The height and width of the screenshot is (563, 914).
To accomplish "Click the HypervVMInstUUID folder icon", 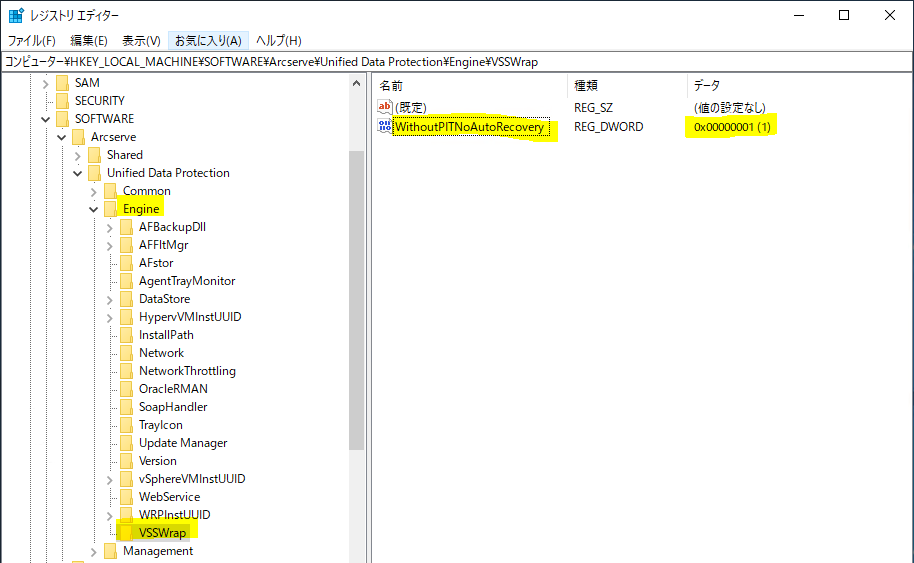I will 126,317.
